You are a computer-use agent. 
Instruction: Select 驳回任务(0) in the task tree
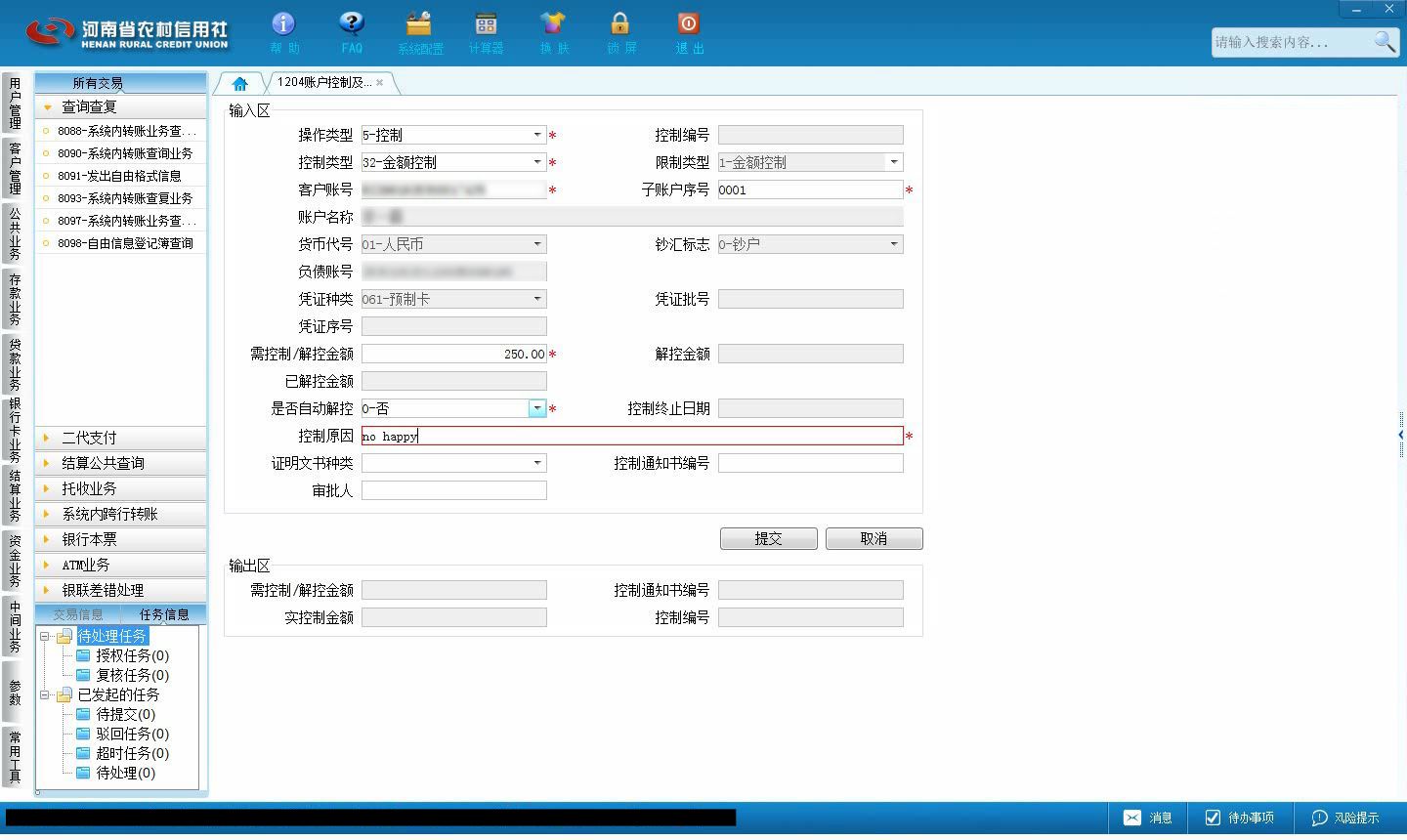click(x=132, y=734)
